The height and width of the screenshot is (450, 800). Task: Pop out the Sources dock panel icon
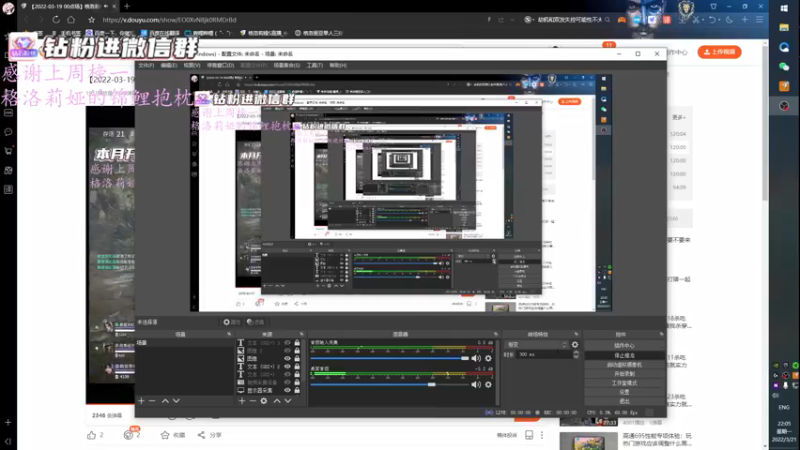pyautogui.click(x=302, y=334)
